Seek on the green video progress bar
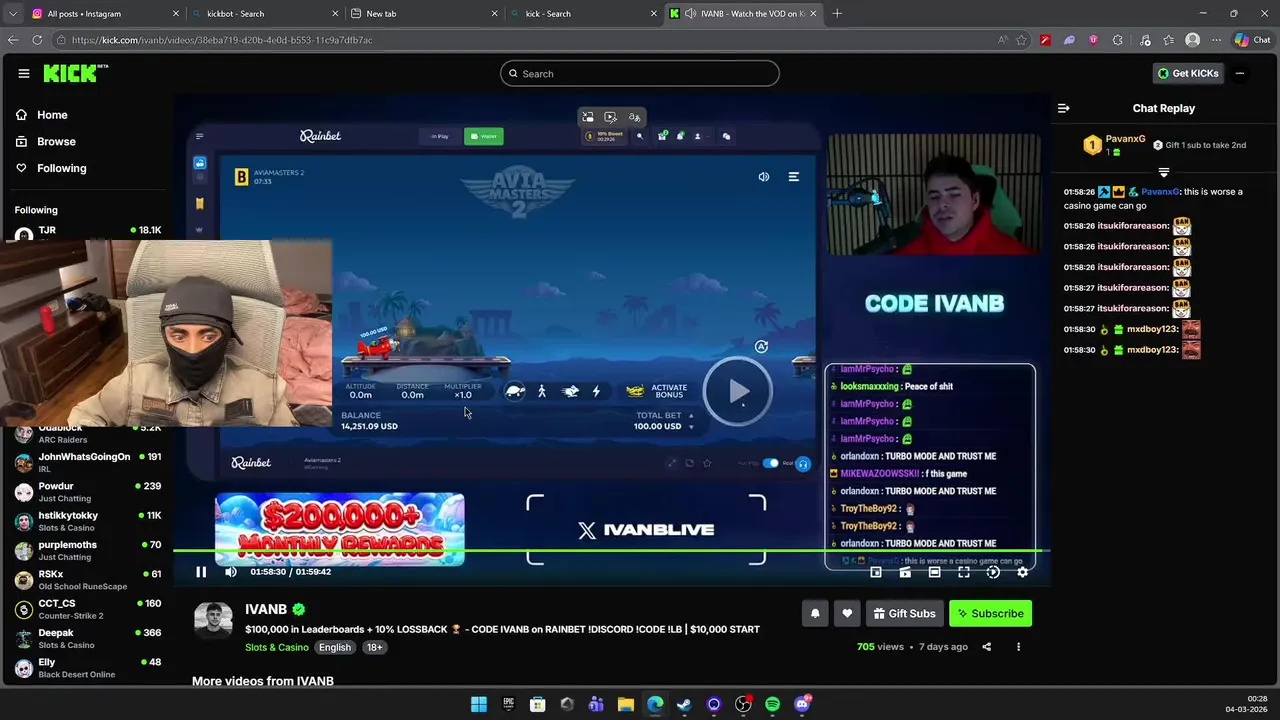This screenshot has width=1280, height=720. pyautogui.click(x=610, y=551)
